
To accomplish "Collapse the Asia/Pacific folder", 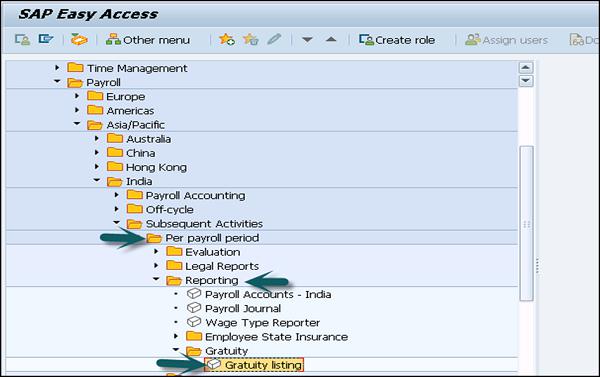I will click(x=77, y=124).
